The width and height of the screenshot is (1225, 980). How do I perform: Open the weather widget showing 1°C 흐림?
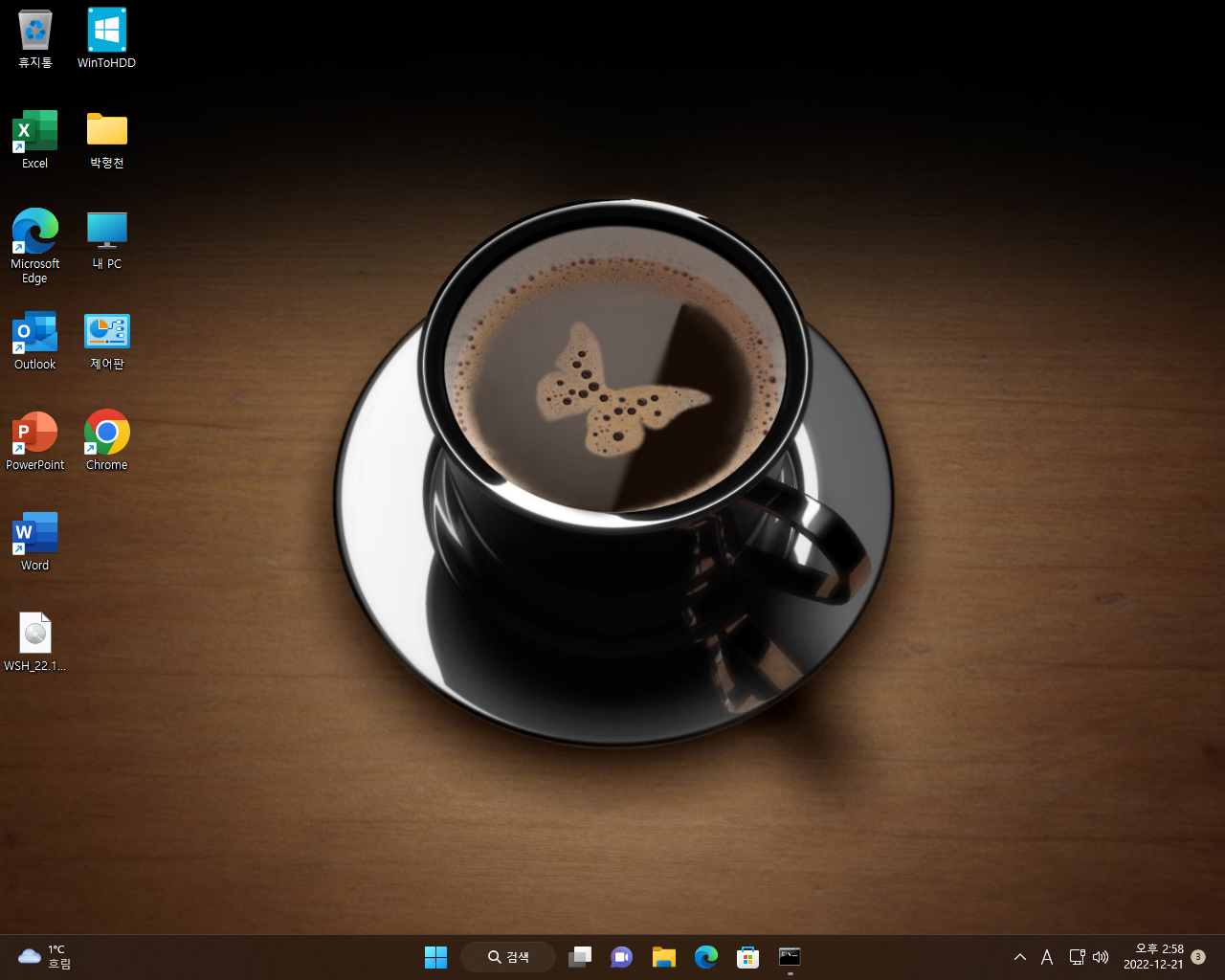[x=44, y=957]
